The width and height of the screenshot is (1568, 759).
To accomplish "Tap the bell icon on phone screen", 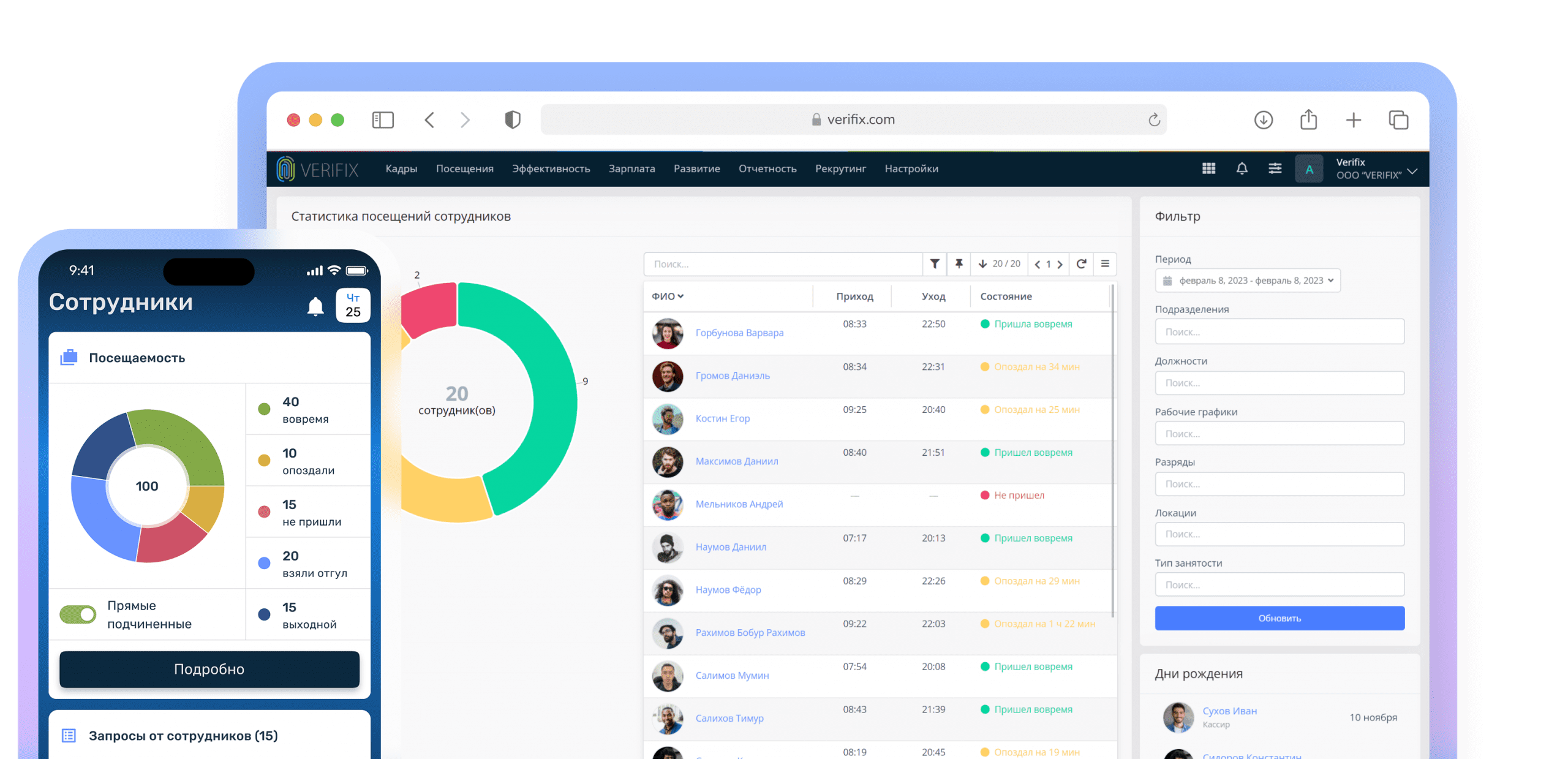I will pyautogui.click(x=315, y=306).
